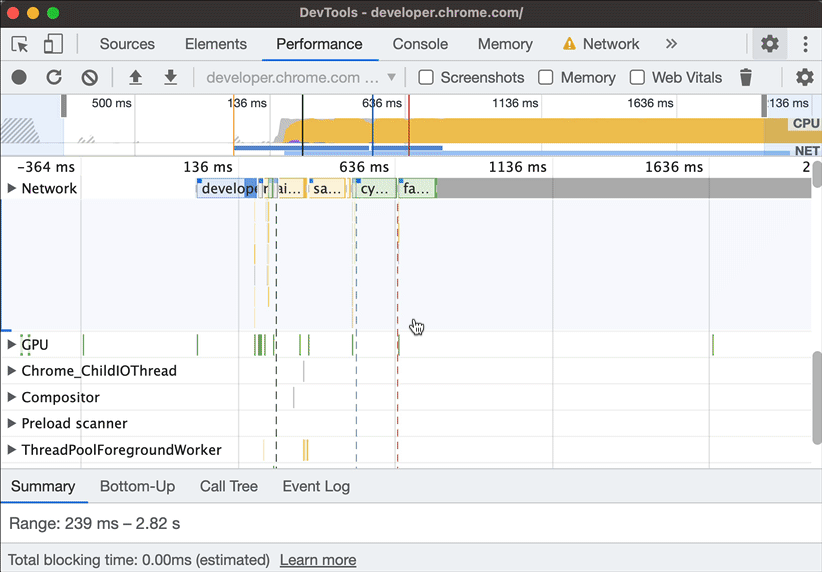Click the Record performance profile button
Viewport: 822px width, 572px height.
19,77
